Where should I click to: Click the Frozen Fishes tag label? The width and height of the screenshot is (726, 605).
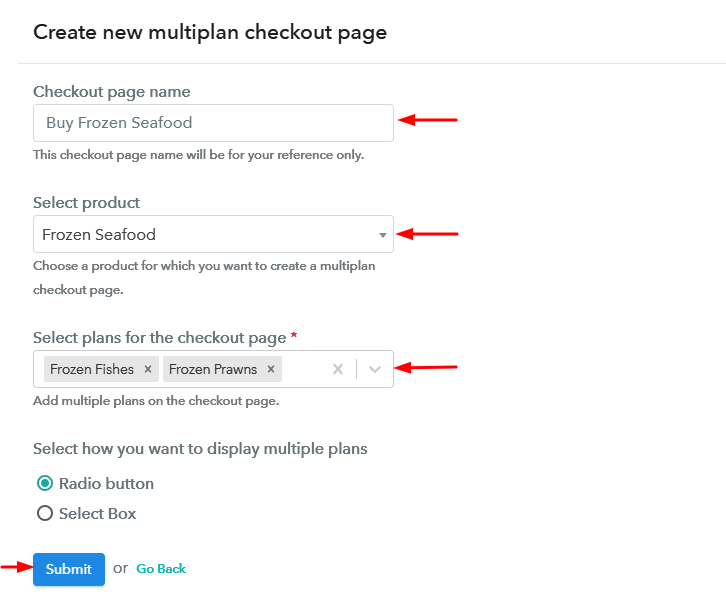click(x=92, y=369)
